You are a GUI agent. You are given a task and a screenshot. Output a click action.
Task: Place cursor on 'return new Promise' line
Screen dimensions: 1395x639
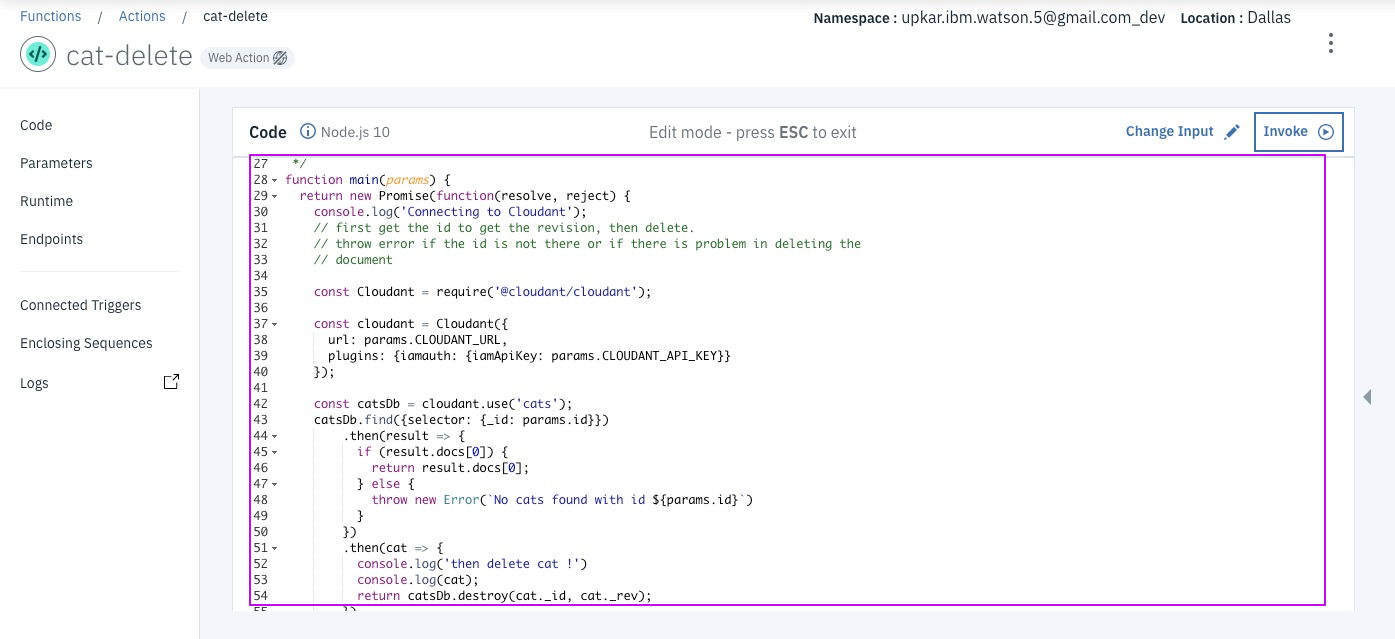coord(465,196)
